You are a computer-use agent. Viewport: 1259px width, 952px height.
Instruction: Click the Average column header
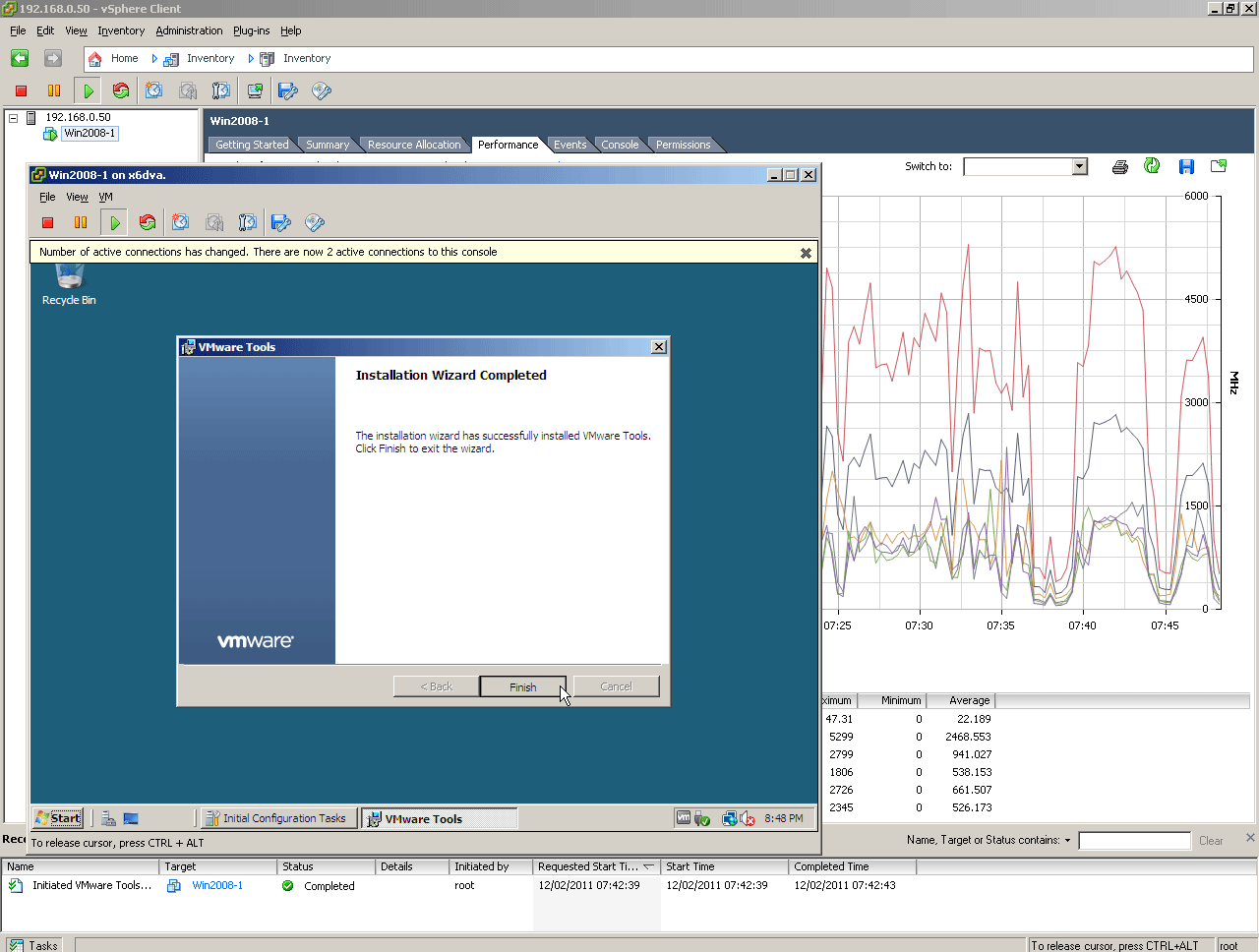(961, 700)
